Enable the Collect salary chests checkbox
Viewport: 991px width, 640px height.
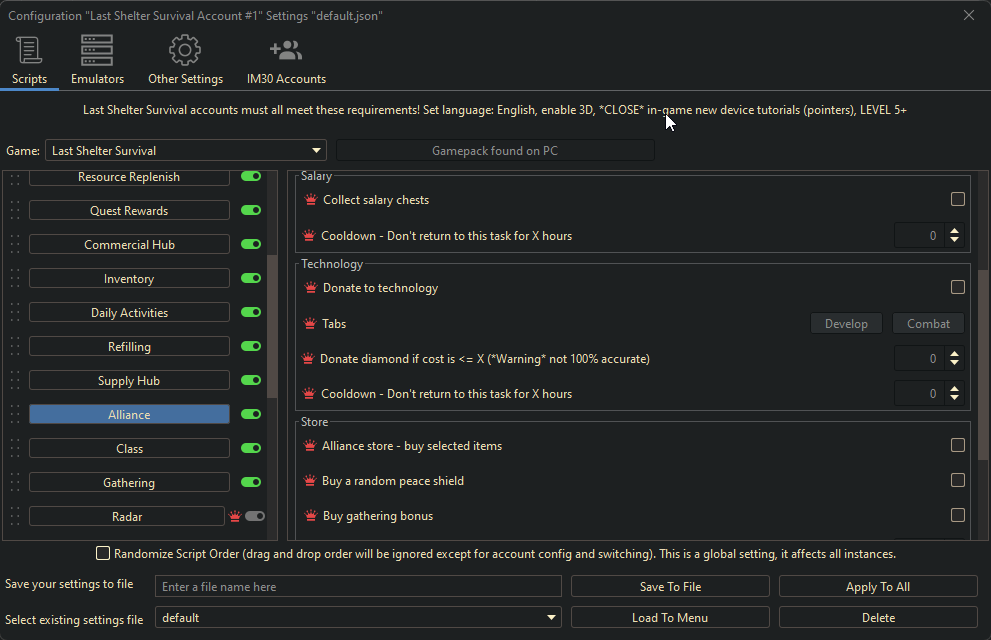(x=957, y=200)
